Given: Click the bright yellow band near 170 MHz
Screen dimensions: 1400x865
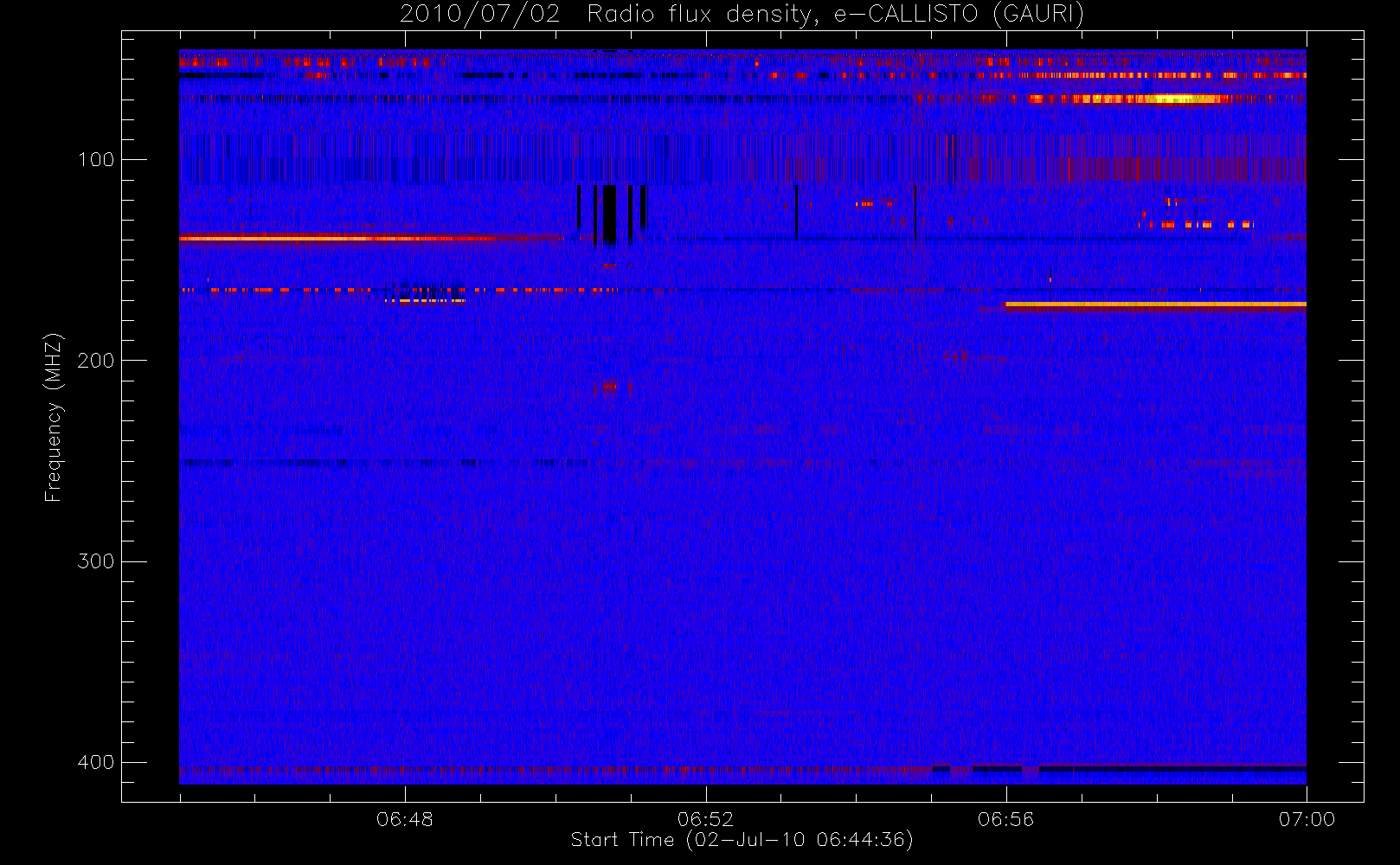Looking at the screenshot, I should point(1156,304).
